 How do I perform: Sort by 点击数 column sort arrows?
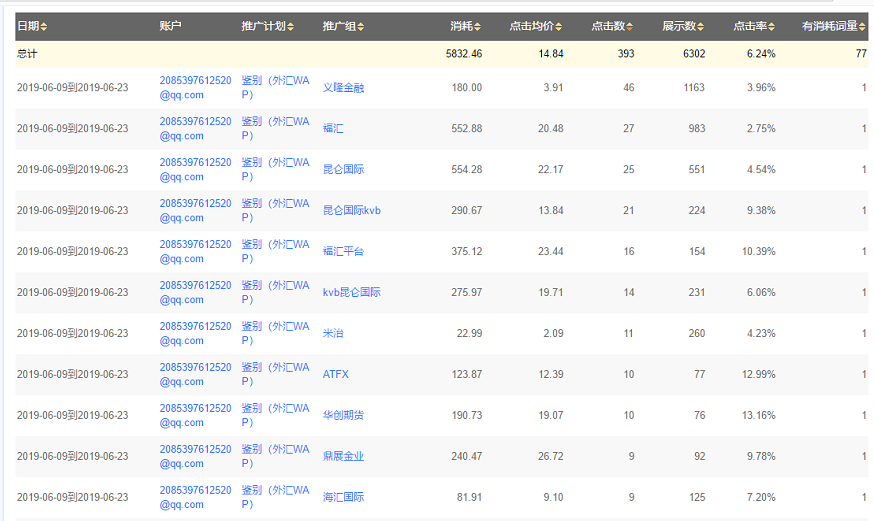(629, 27)
